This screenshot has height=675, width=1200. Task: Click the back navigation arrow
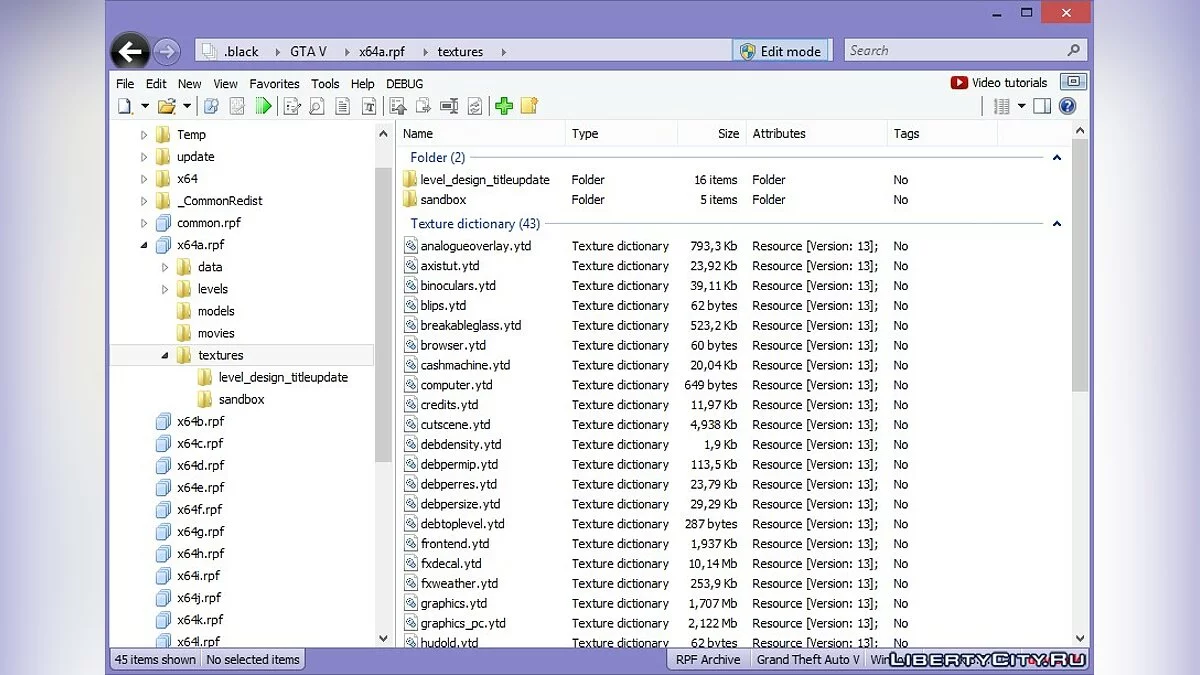click(130, 51)
